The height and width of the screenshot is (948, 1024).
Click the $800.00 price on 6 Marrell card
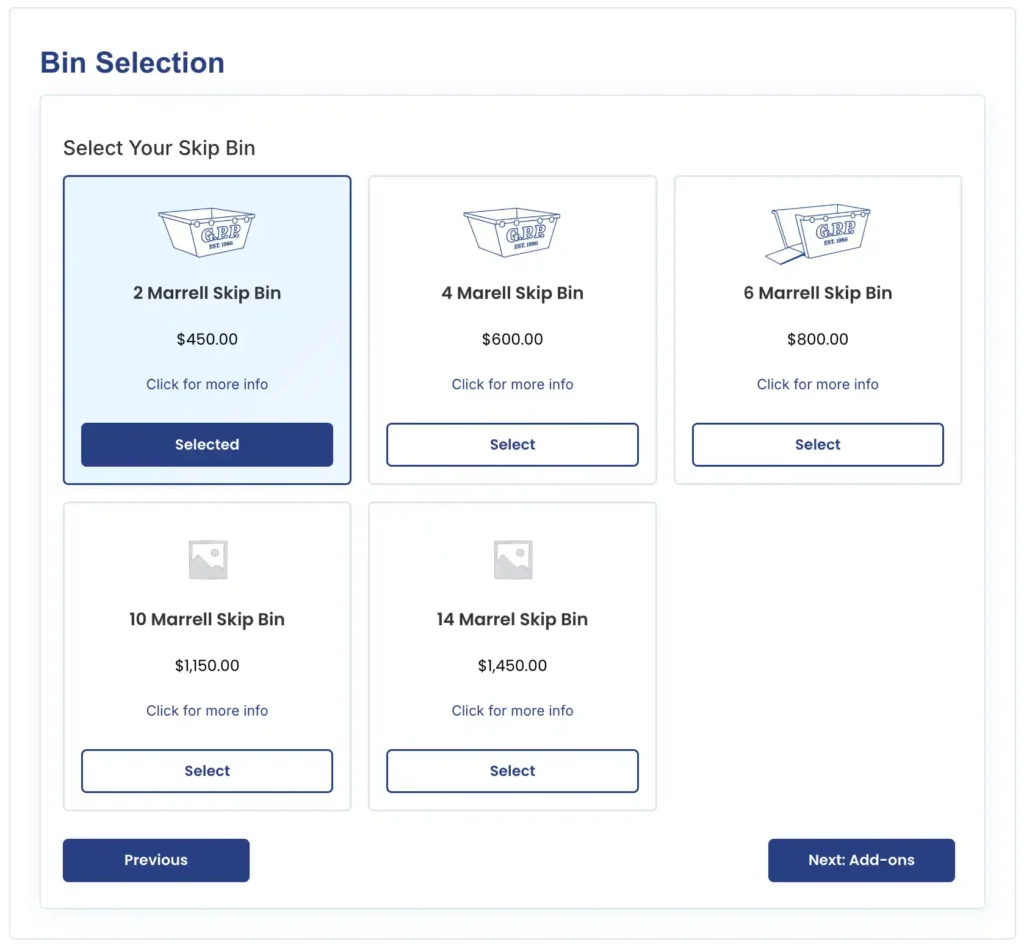pos(818,340)
